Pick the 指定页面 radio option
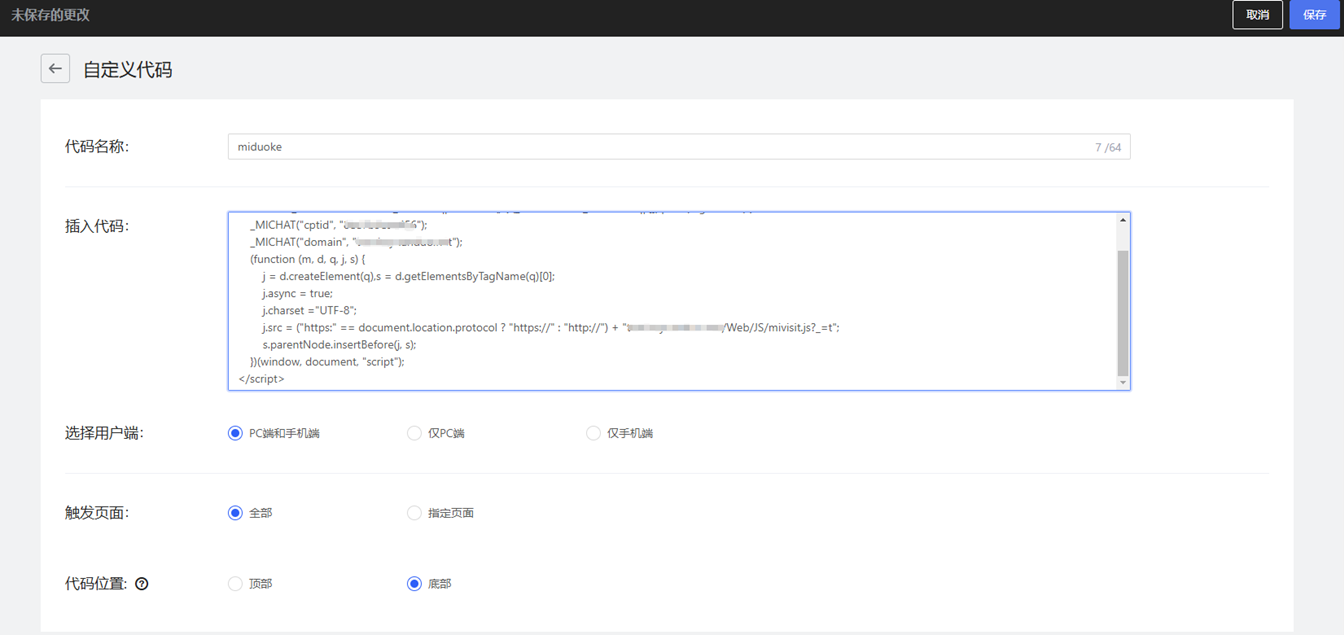The width and height of the screenshot is (1344, 635). [414, 513]
